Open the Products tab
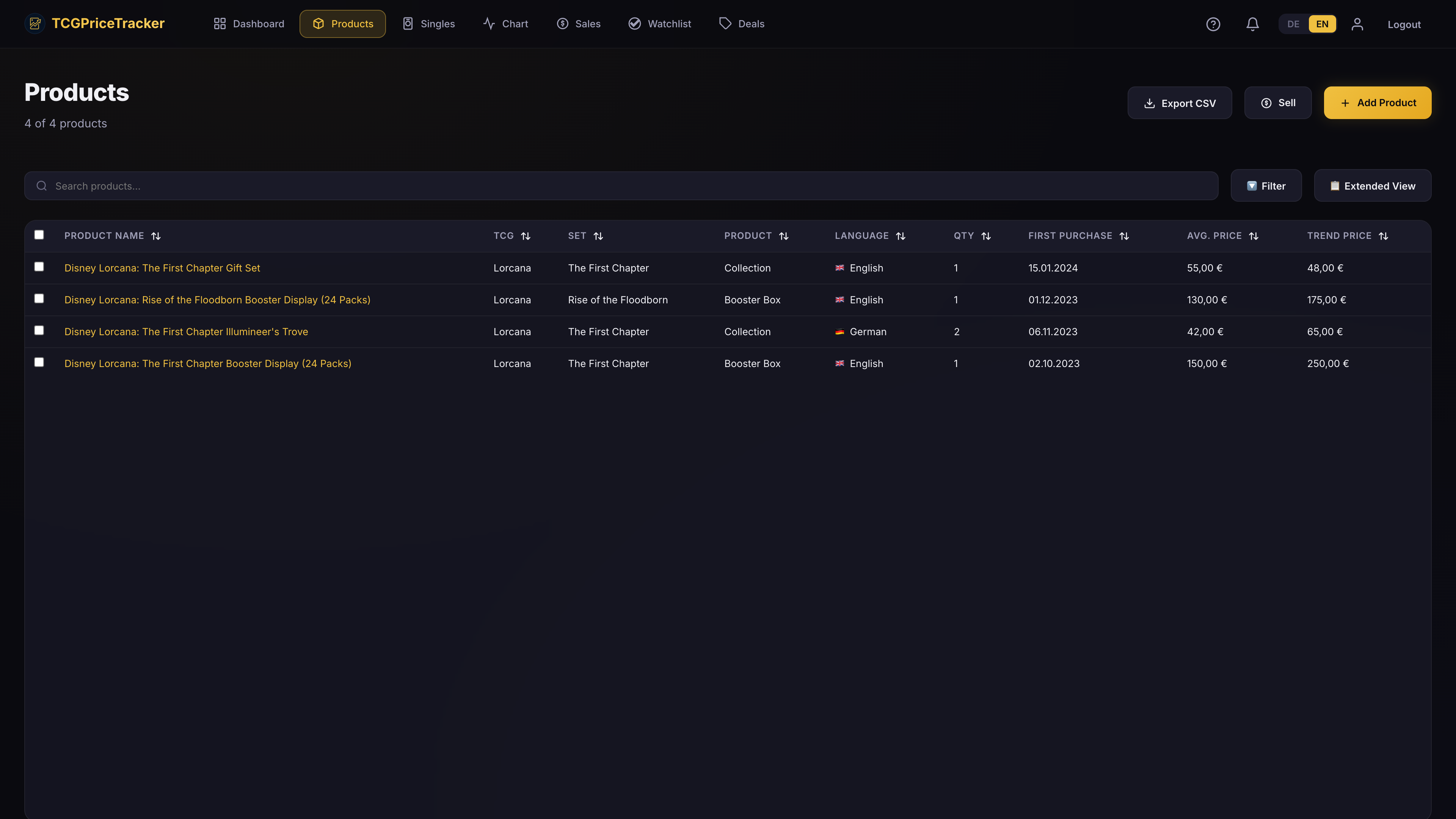Image resolution: width=1456 pixels, height=819 pixels. pos(342,24)
